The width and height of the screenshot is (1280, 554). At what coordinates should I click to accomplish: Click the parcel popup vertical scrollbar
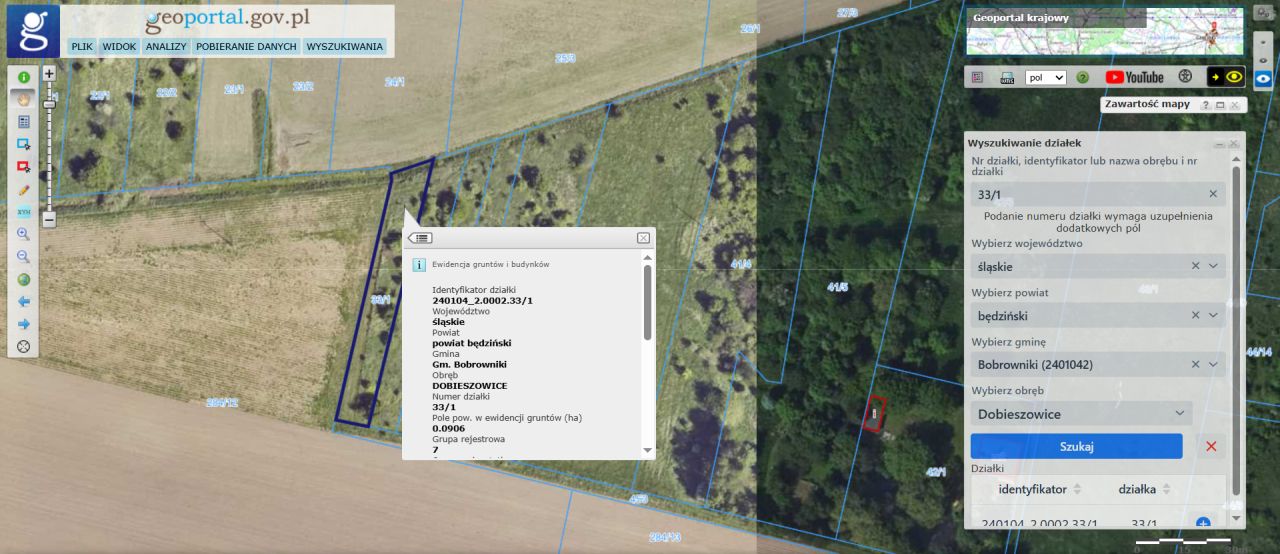(x=648, y=302)
